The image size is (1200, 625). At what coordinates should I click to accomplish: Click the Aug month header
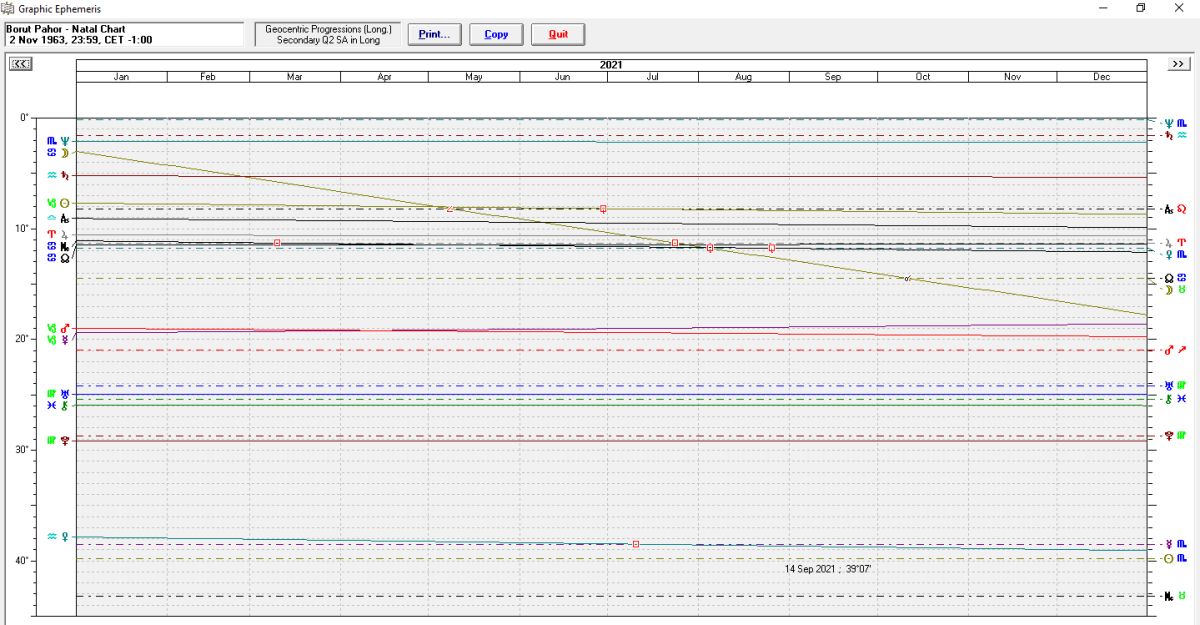click(743, 77)
